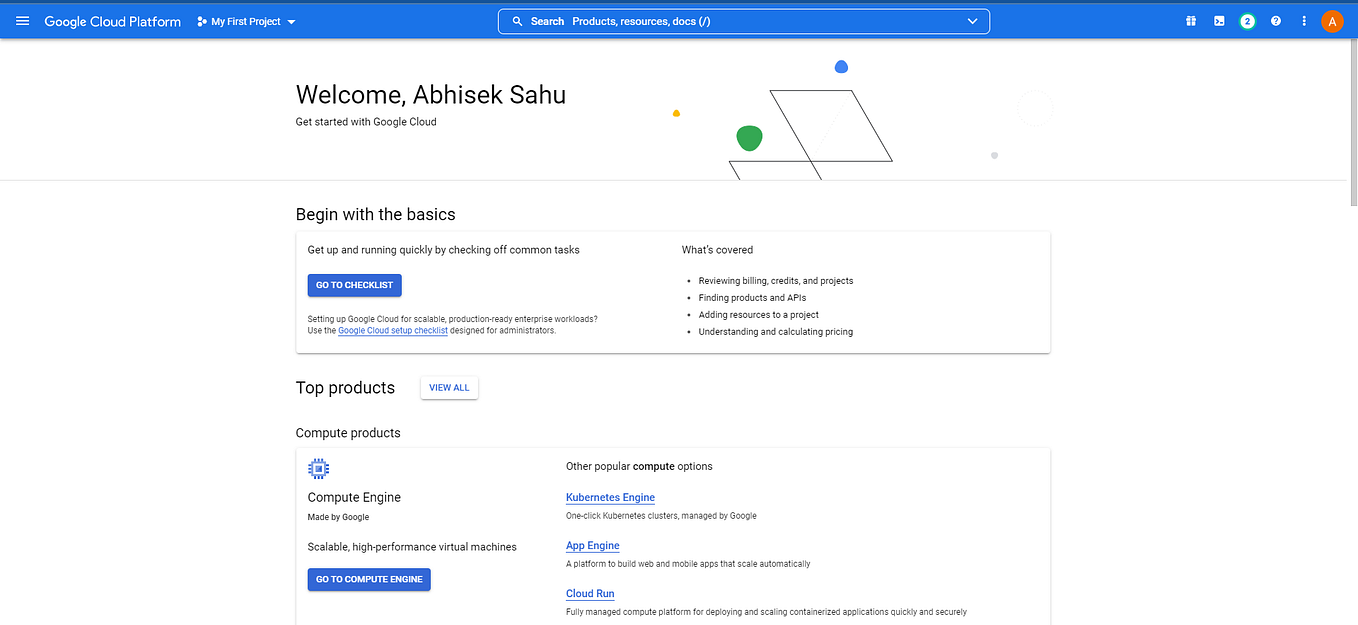
Task: Click the free trial gift icon
Action: click(x=1190, y=20)
